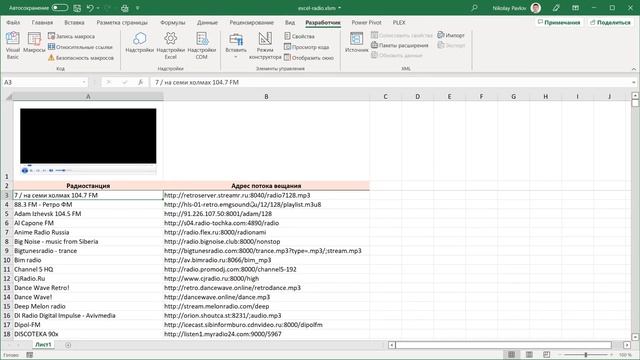Undo the last action
The width and height of the screenshot is (640, 360).
(90, 8)
